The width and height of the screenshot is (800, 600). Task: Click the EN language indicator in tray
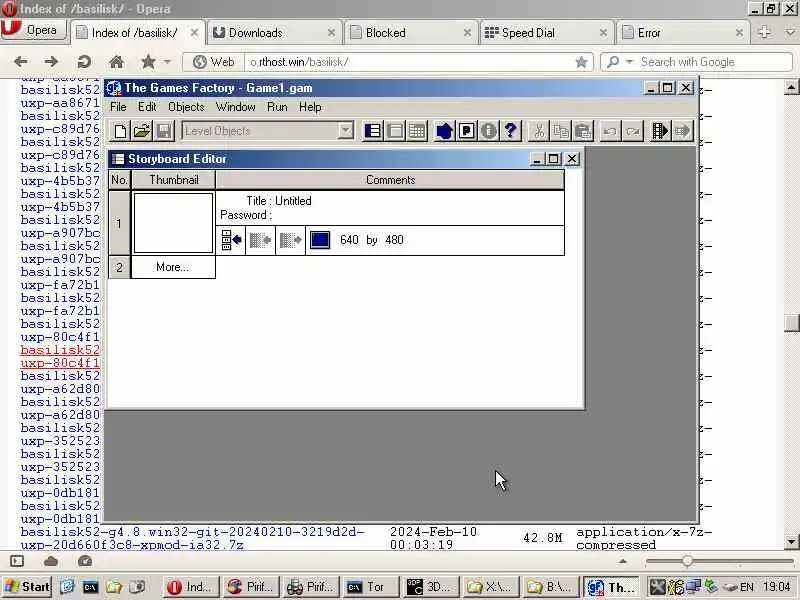[x=746, y=587]
